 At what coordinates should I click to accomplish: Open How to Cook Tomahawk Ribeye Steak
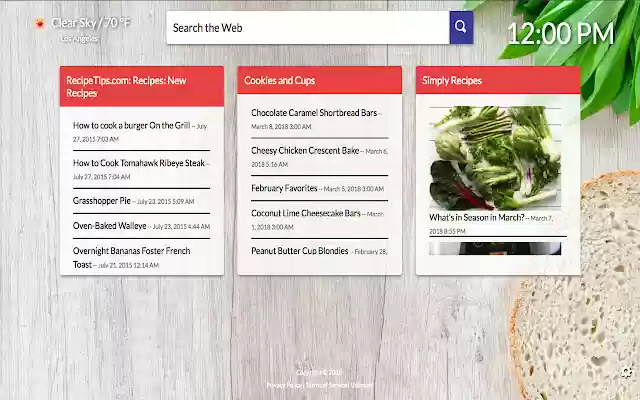pyautogui.click(x=139, y=163)
